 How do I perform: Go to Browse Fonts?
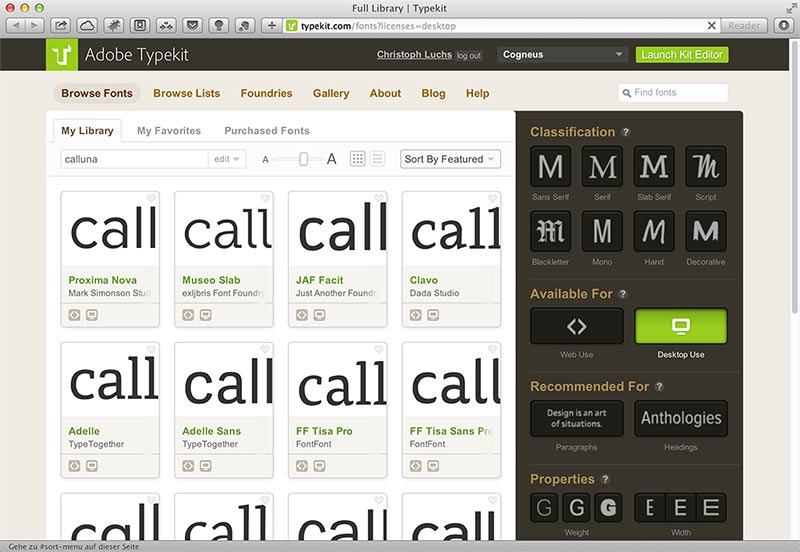click(x=97, y=93)
